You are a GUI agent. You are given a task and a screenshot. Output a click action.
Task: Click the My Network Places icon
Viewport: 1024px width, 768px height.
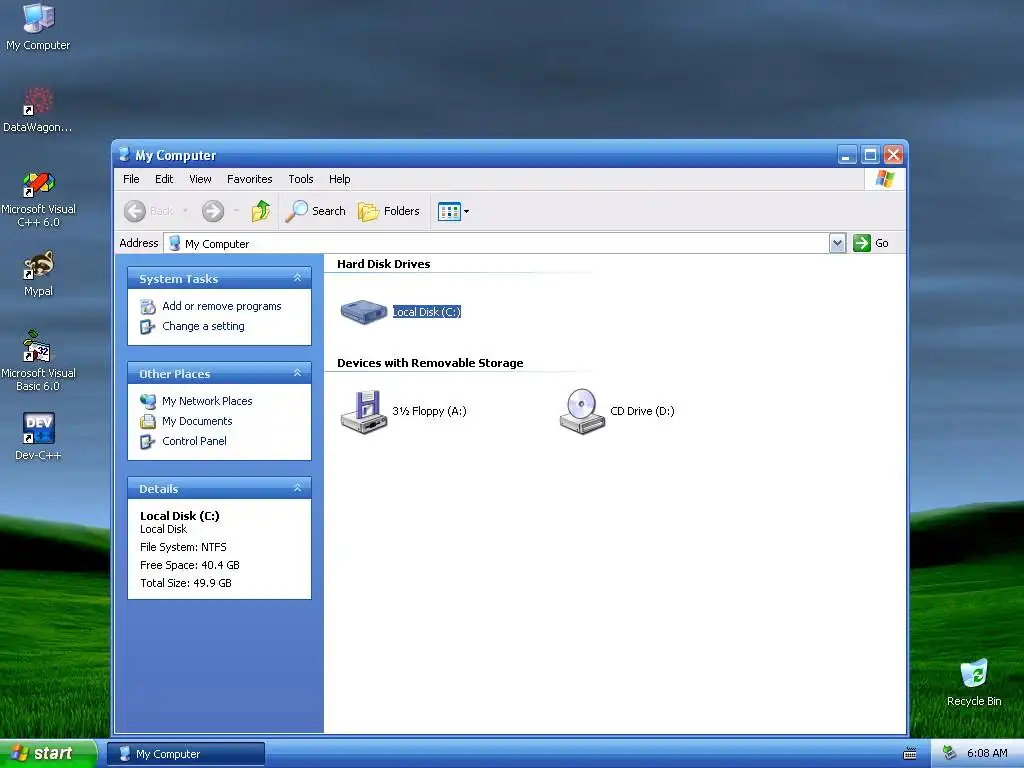(x=148, y=401)
